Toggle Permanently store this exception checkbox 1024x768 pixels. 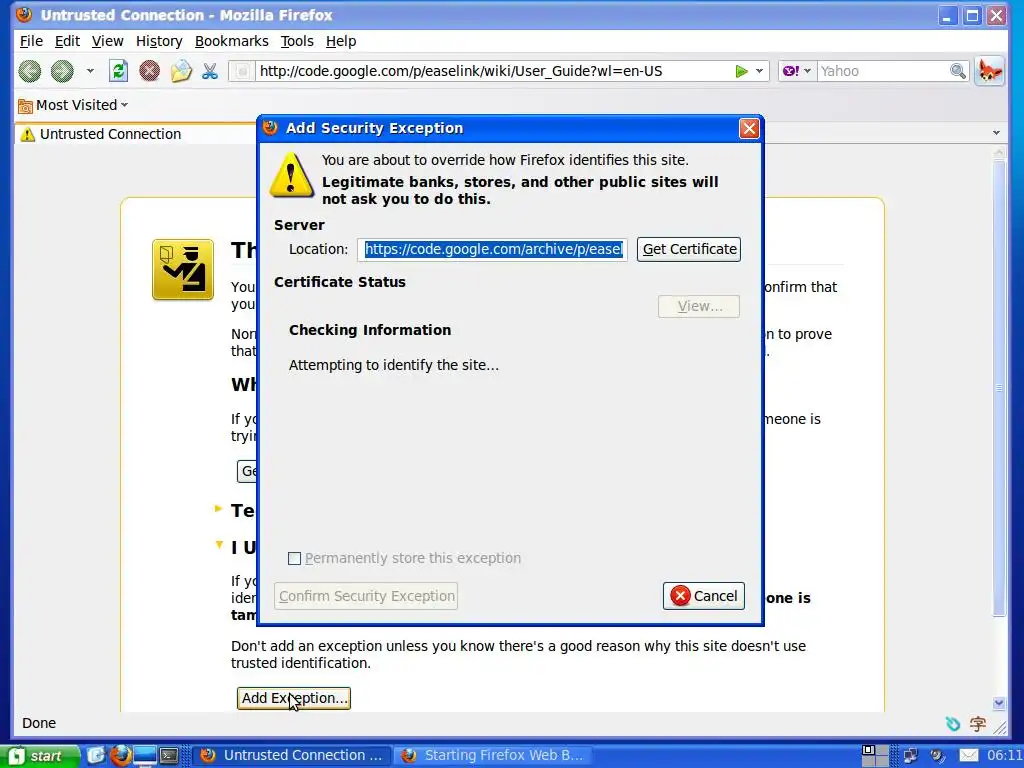pos(295,558)
